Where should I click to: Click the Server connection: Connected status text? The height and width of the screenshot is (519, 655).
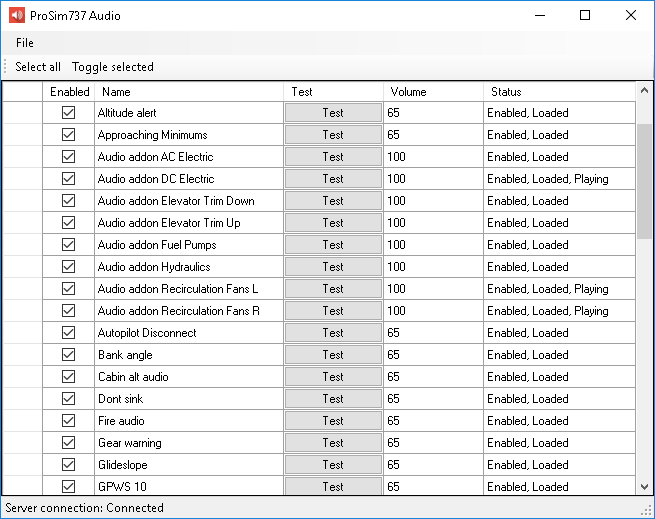pos(84,508)
